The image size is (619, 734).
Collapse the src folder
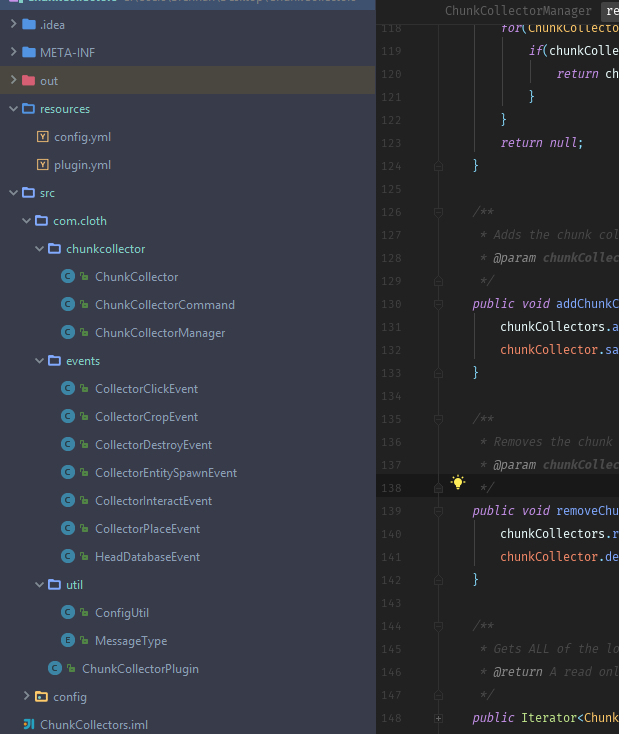13,192
